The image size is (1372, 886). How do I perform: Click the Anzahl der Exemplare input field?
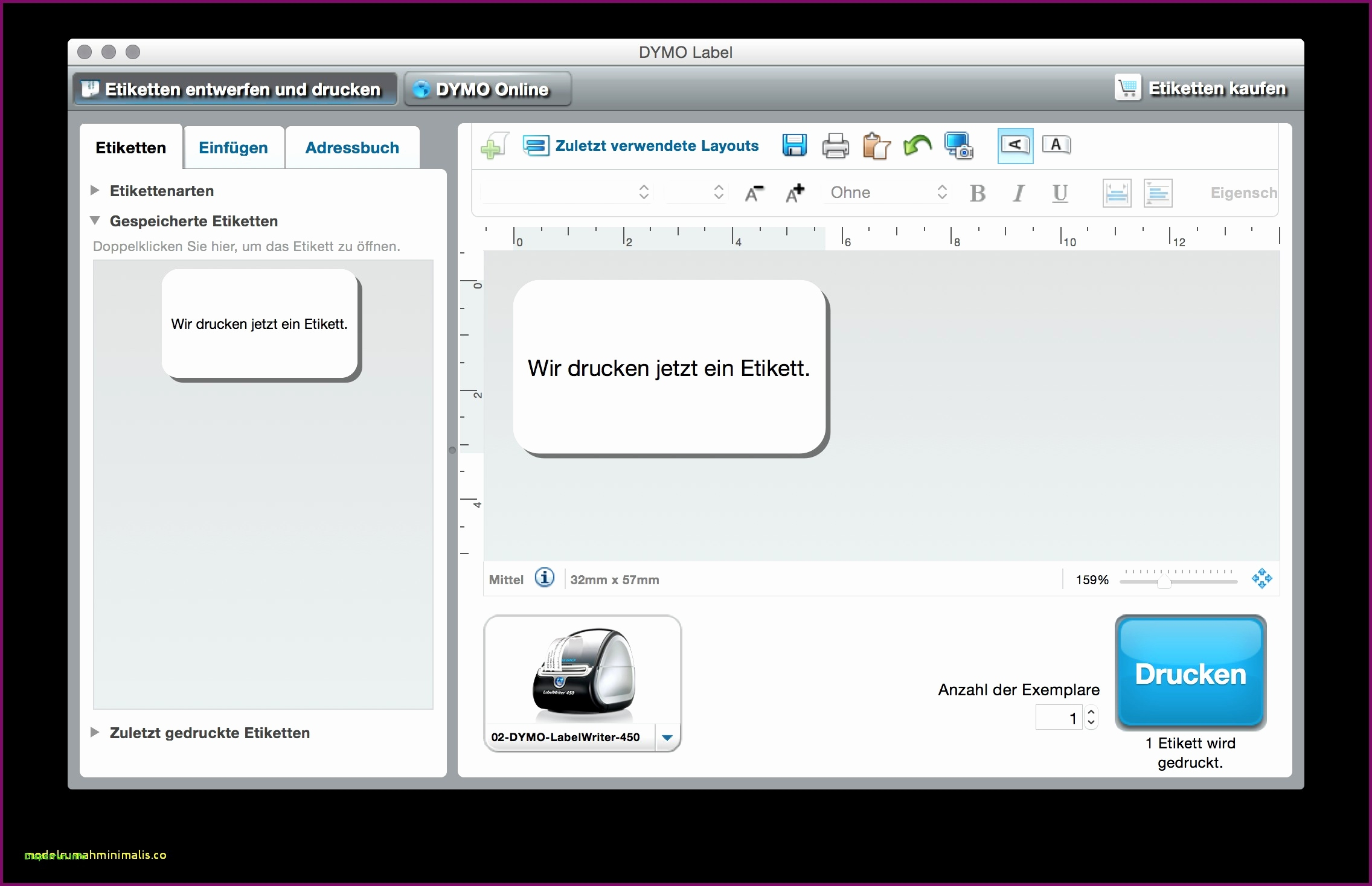[x=1059, y=718]
